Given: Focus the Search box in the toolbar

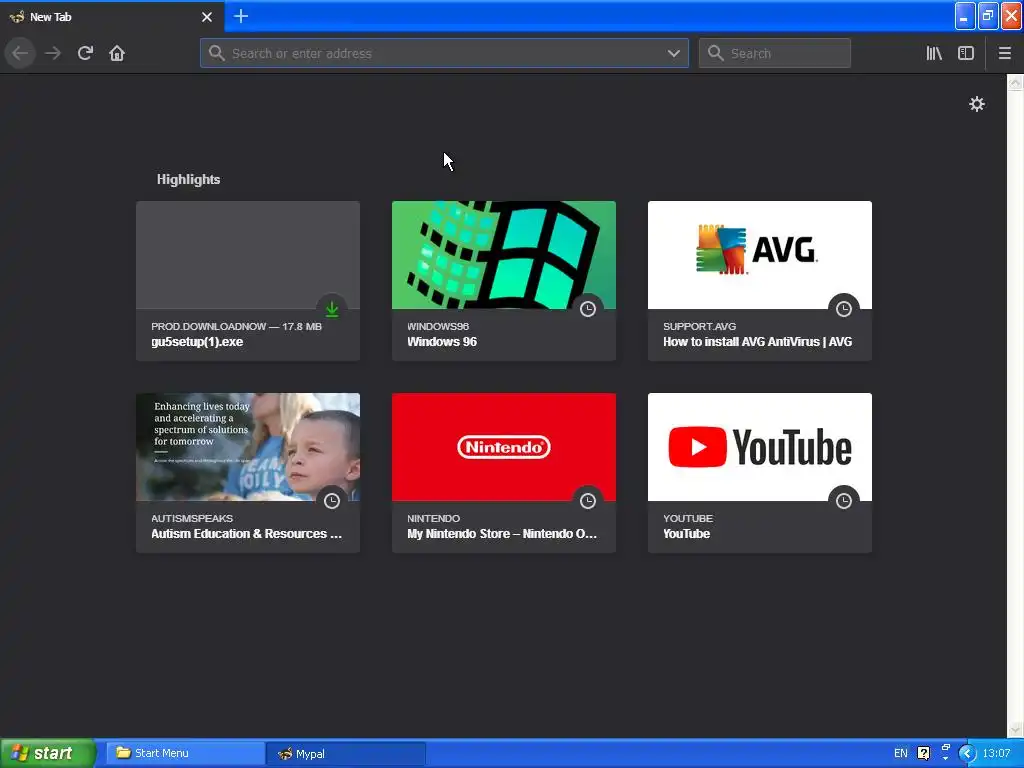Looking at the screenshot, I should coord(775,54).
